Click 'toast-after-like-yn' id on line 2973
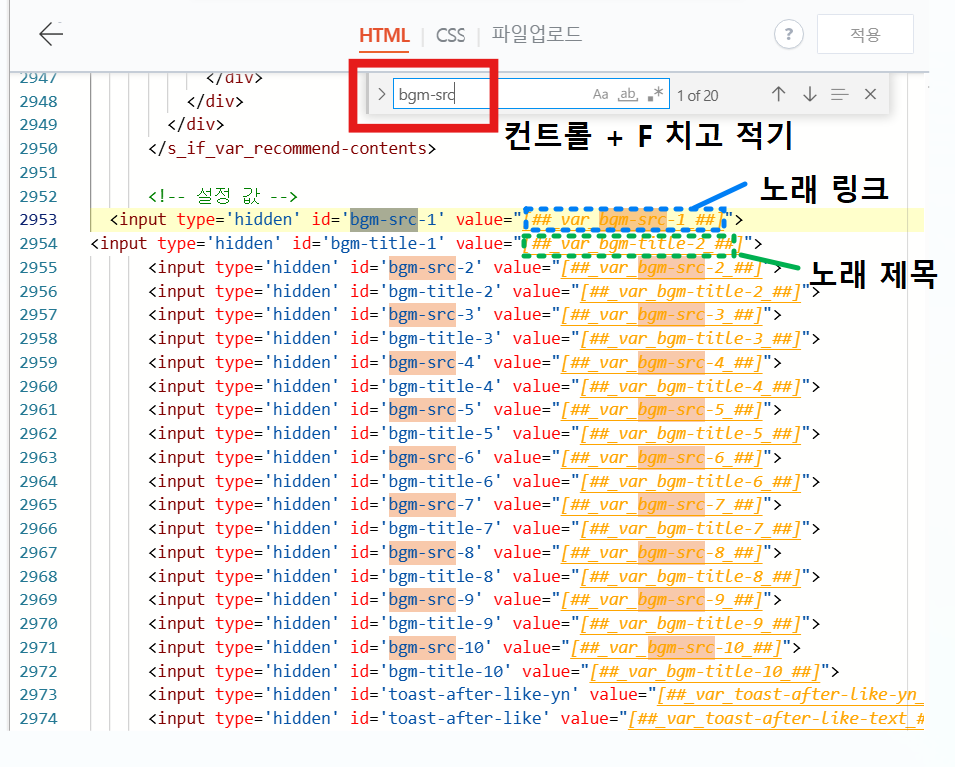Image resolution: width=955 pixels, height=767 pixels. tap(479, 695)
